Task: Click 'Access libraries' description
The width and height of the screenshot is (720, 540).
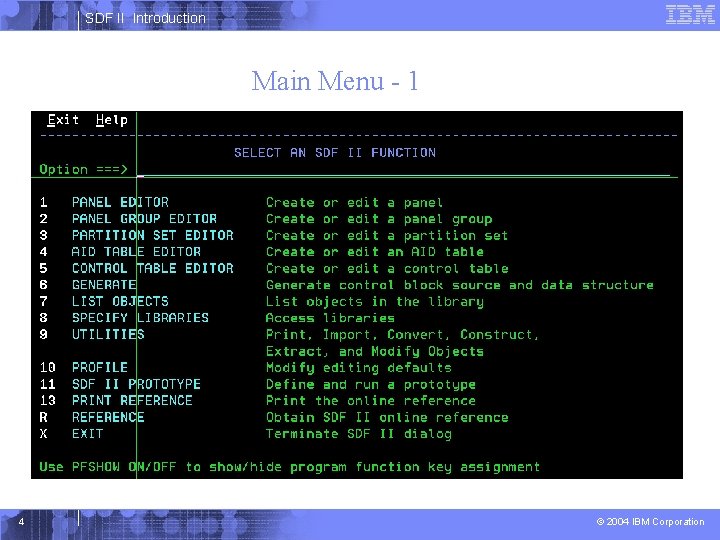Action: (330, 318)
